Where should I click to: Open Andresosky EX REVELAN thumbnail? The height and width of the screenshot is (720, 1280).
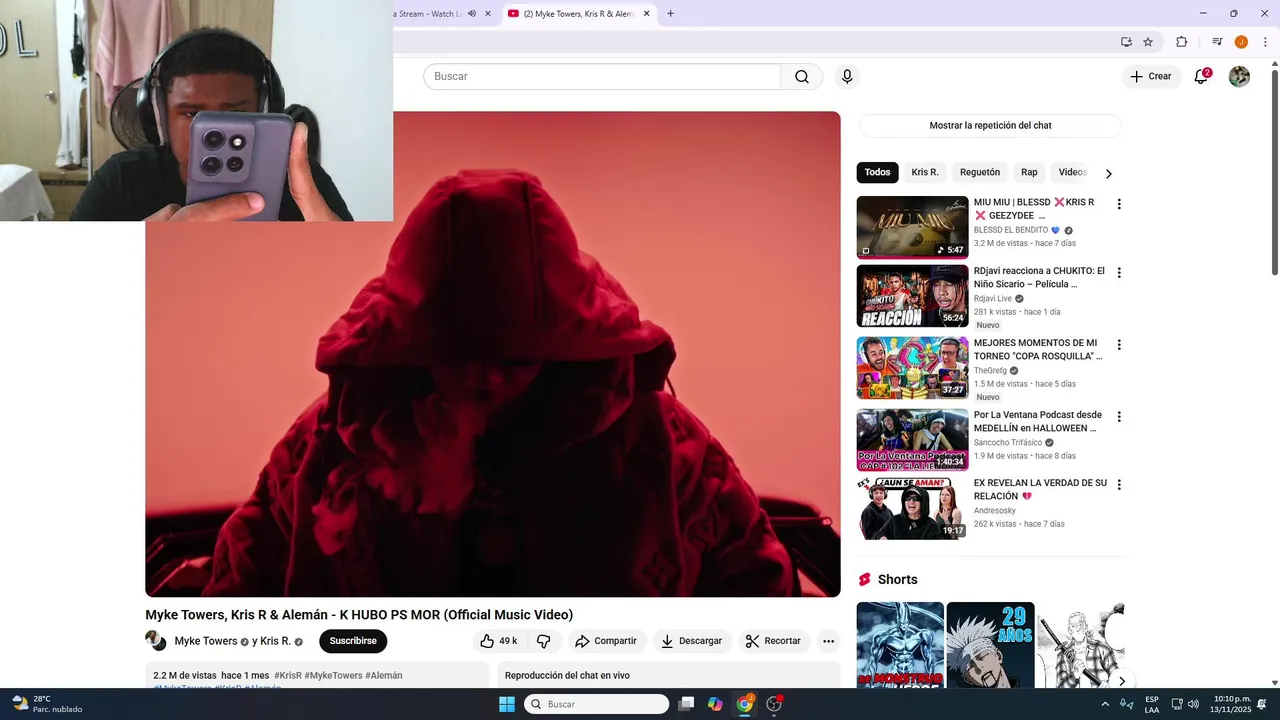(912, 508)
